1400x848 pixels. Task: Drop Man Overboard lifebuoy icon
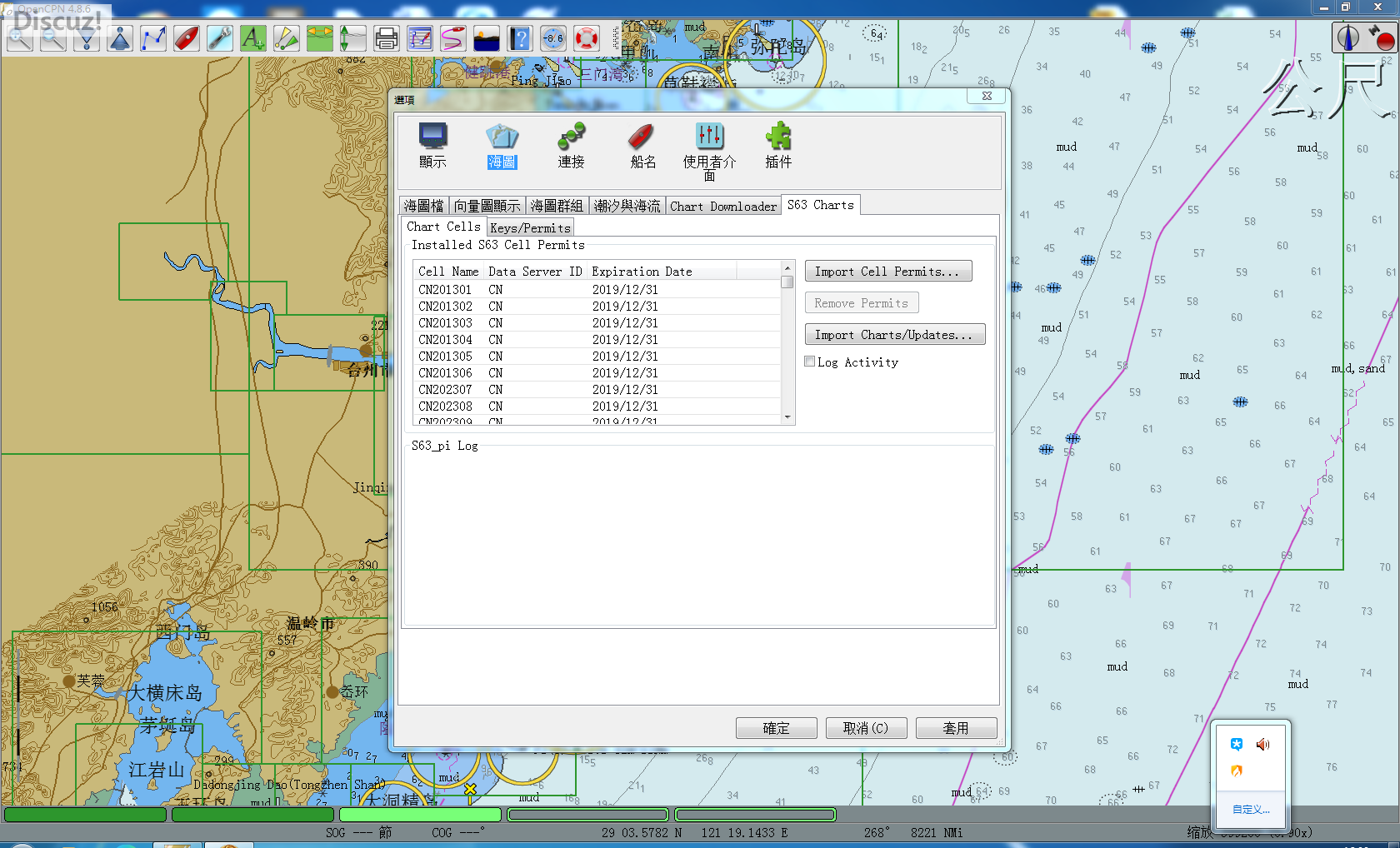pyautogui.click(x=587, y=38)
